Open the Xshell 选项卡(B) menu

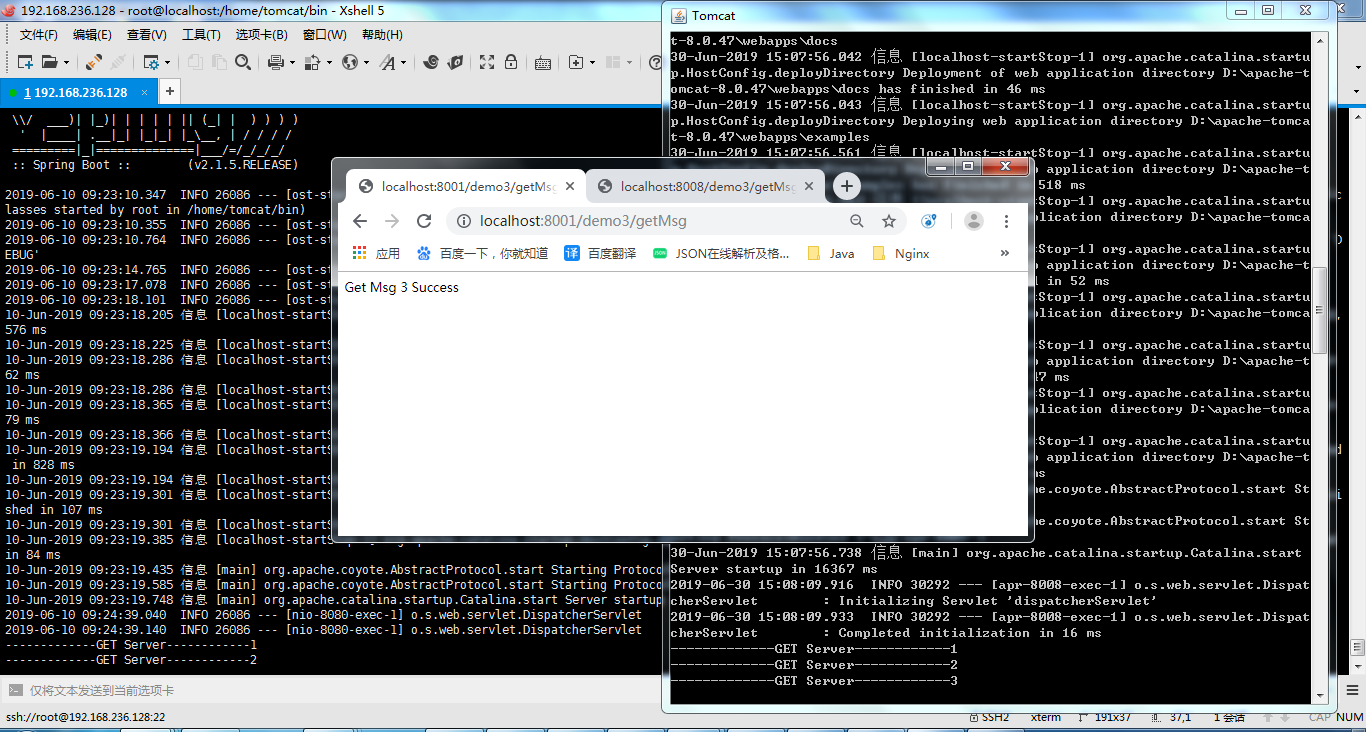(261, 35)
